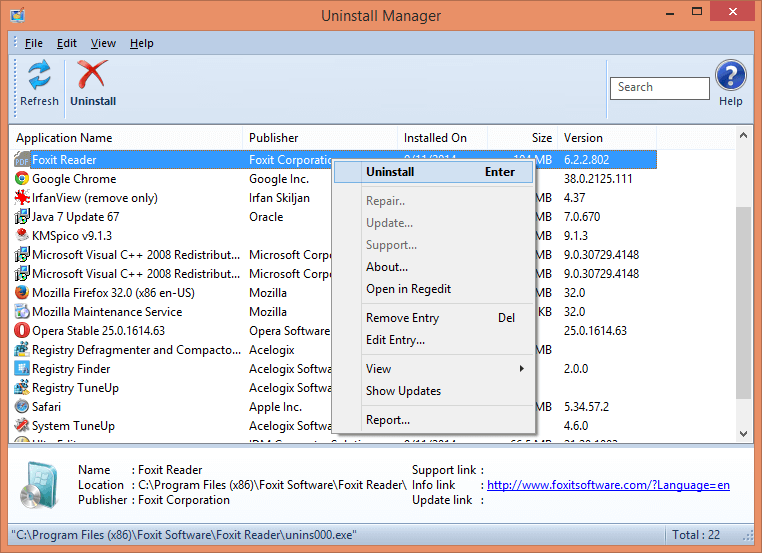Sort by Size column header
Image resolution: width=762 pixels, height=553 pixels.
click(522, 138)
